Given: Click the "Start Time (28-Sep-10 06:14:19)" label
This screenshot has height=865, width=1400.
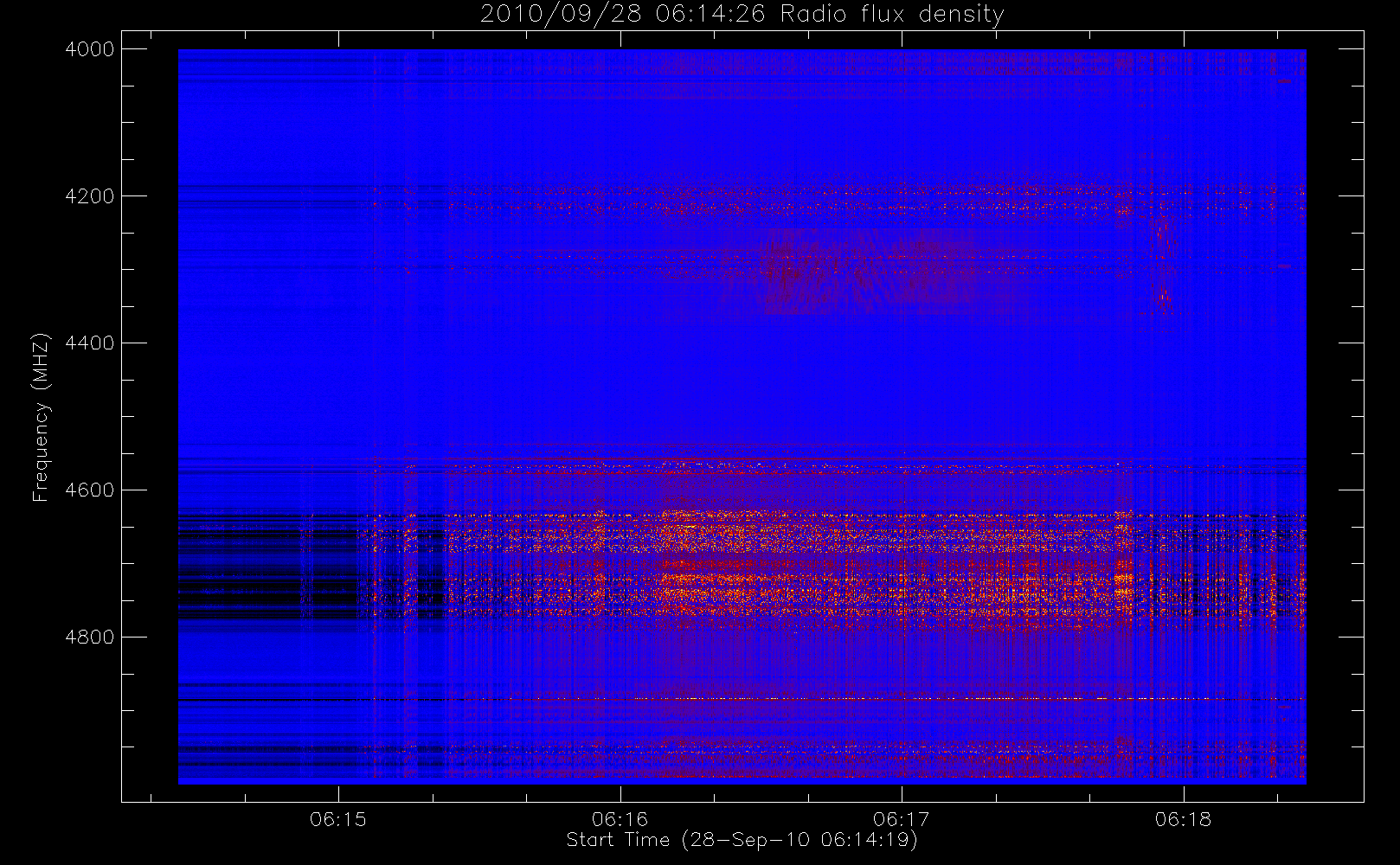Looking at the screenshot, I should coord(742,840).
